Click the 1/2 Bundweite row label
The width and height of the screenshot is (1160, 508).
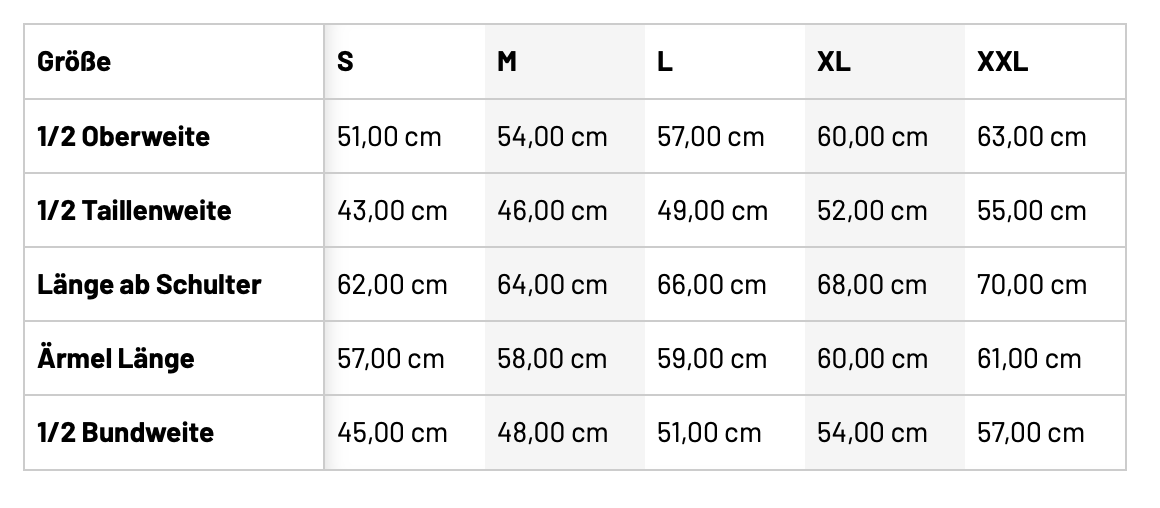point(125,432)
